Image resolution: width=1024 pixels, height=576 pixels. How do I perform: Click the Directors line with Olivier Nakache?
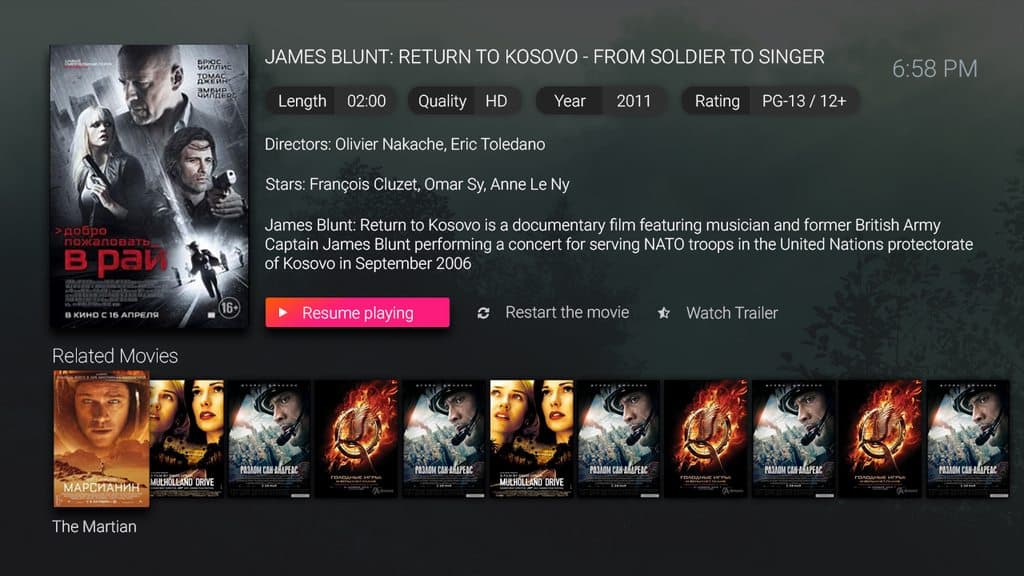(x=405, y=144)
